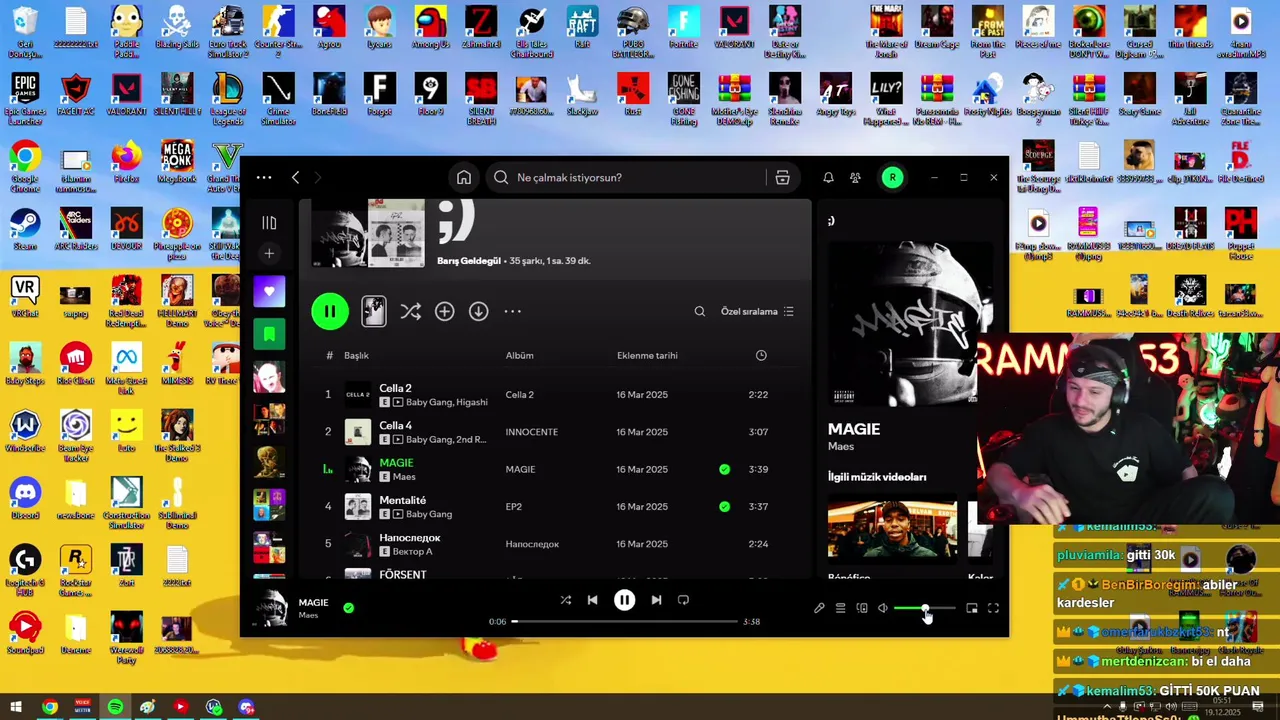Pause playback in the bottom player bar
The width and height of the screenshot is (1280, 720).
pos(624,600)
